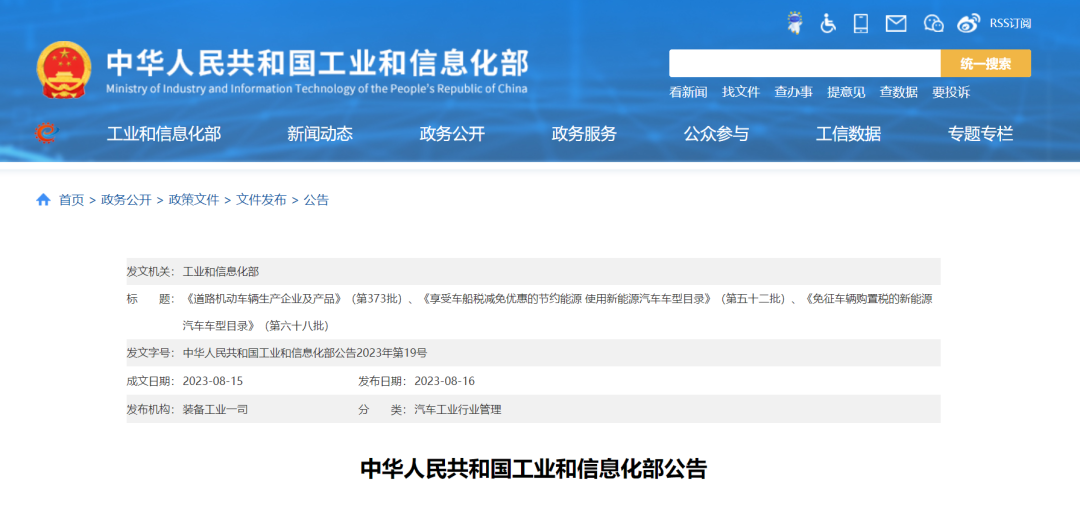
Task: Click the national emblem logo
Action: 63,69
